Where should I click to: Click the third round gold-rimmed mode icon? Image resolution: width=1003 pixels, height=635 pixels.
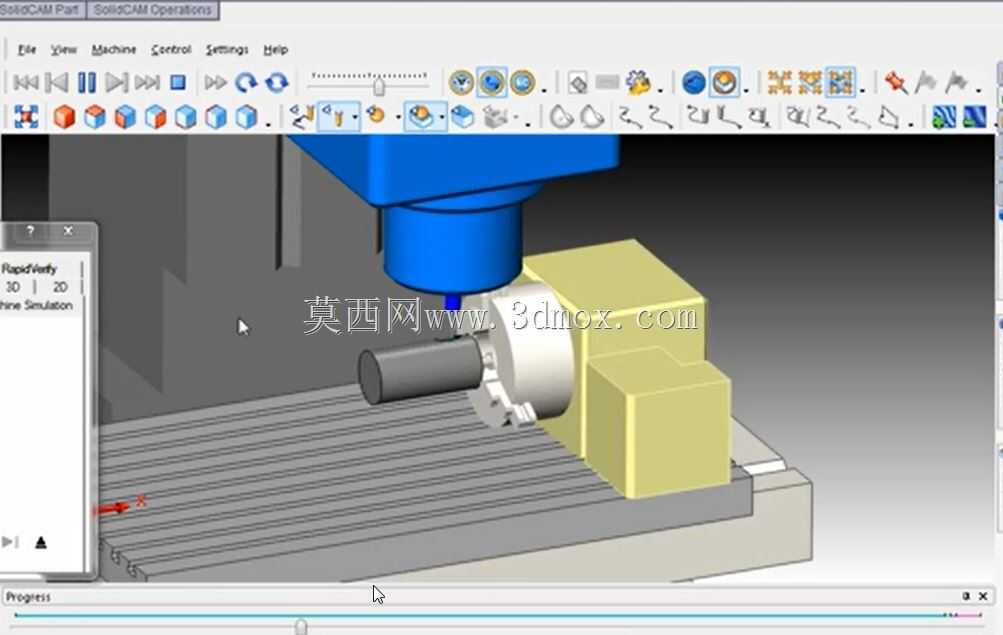point(522,82)
